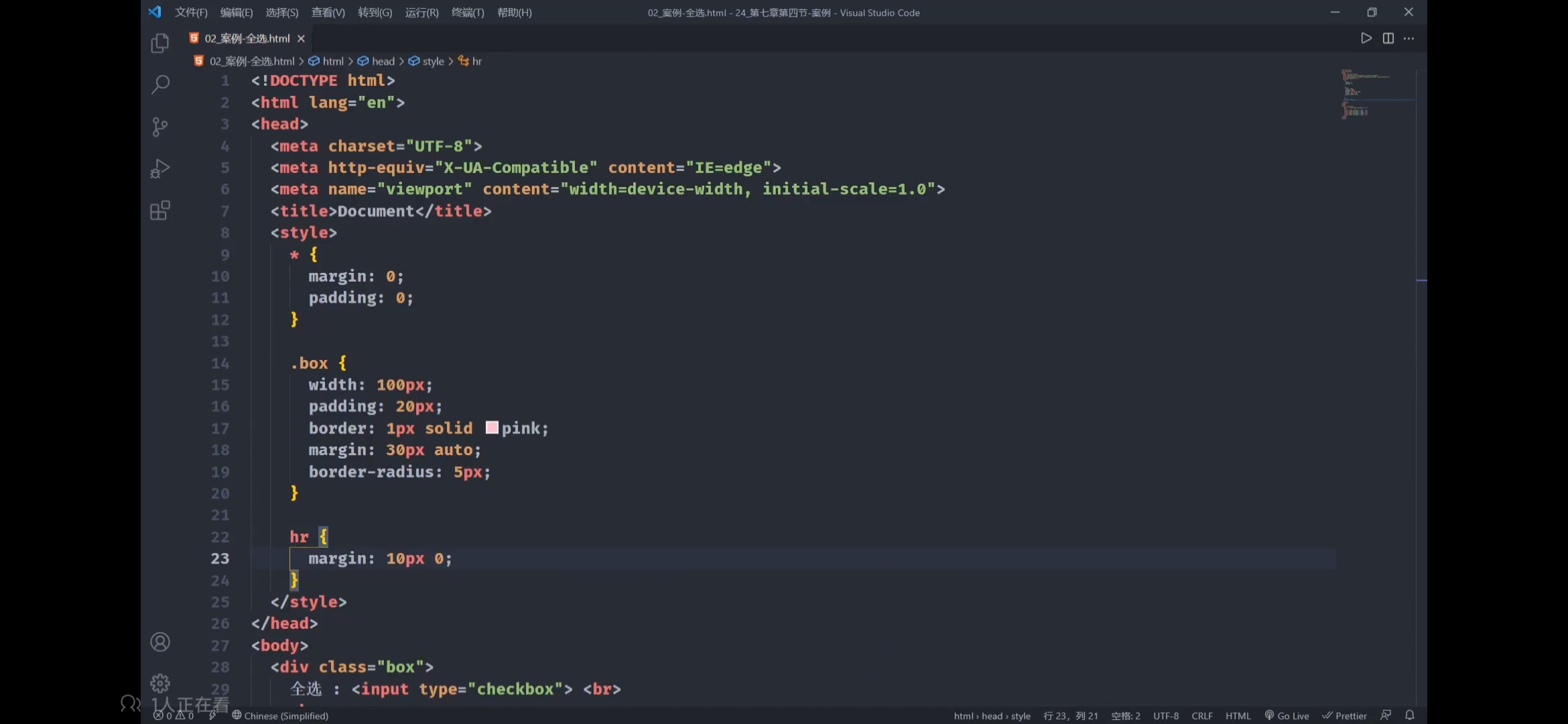Open the Manage settings gear
The height and width of the screenshot is (724, 1568).
[160, 683]
